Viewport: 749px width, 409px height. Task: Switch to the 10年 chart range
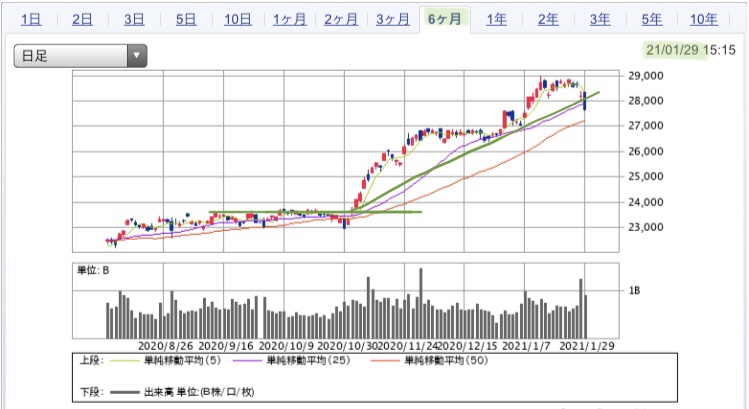pyautogui.click(x=704, y=20)
